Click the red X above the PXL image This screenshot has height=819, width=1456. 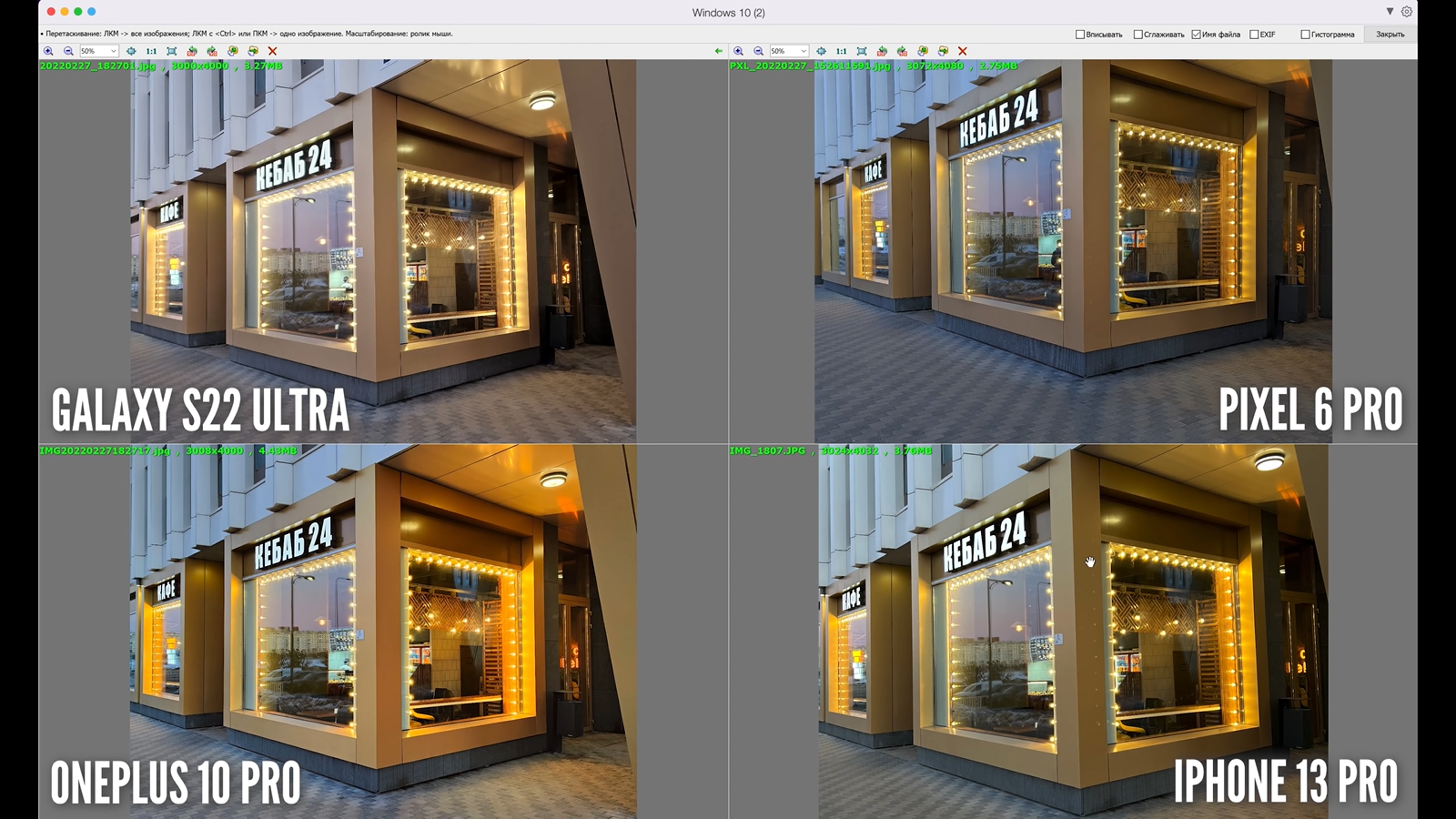[962, 51]
